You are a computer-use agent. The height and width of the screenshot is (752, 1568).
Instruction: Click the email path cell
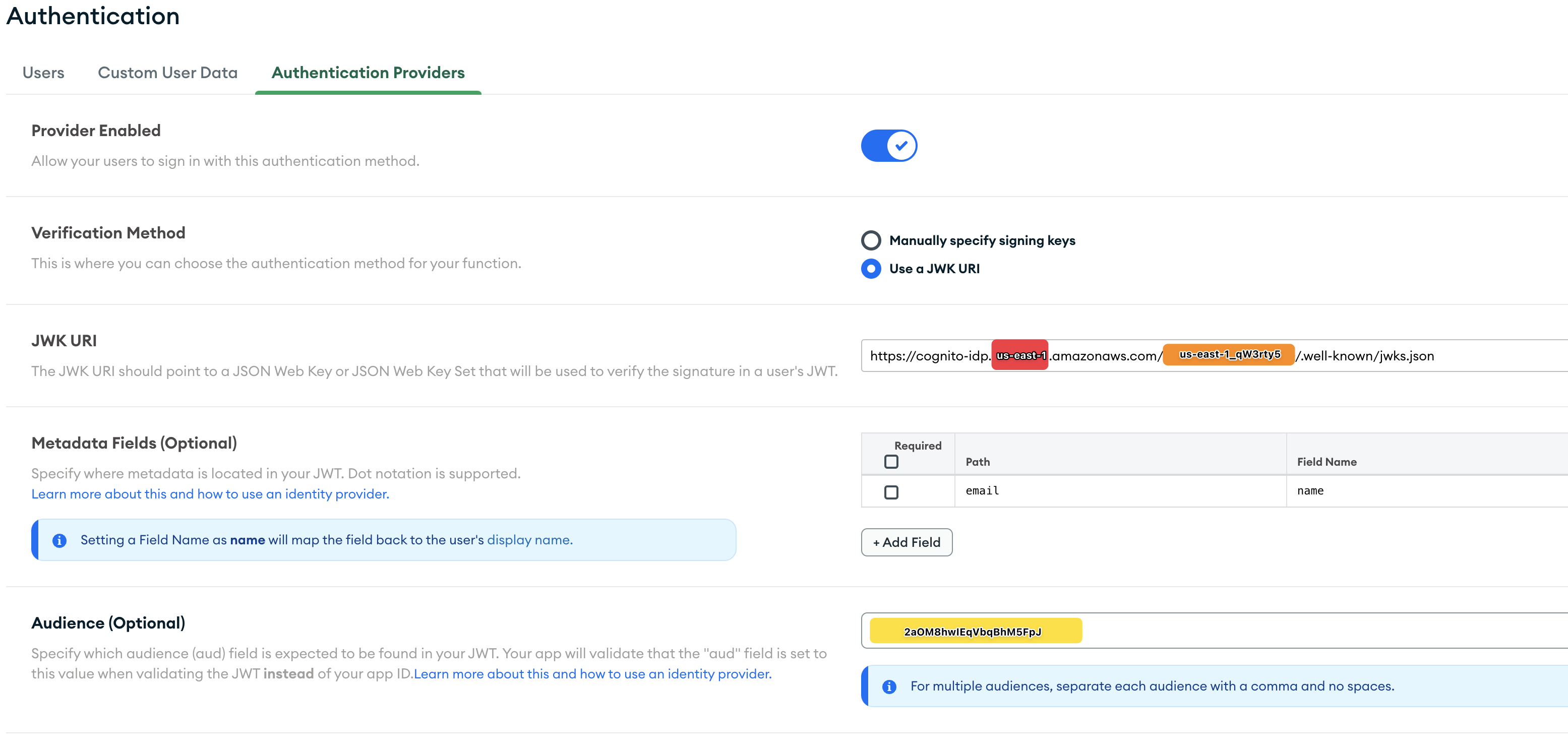pos(1119,491)
